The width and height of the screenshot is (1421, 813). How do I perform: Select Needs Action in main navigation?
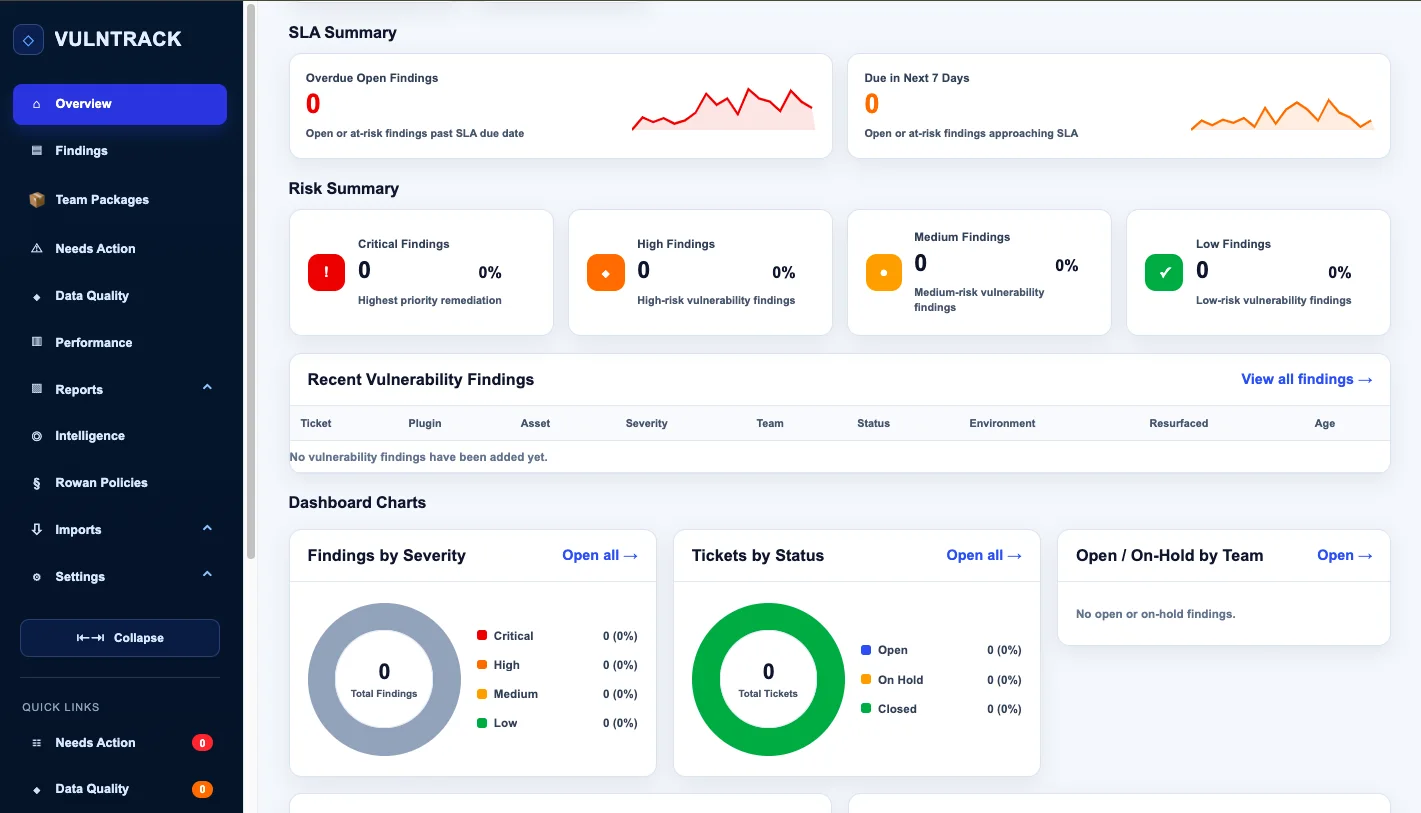click(120, 249)
